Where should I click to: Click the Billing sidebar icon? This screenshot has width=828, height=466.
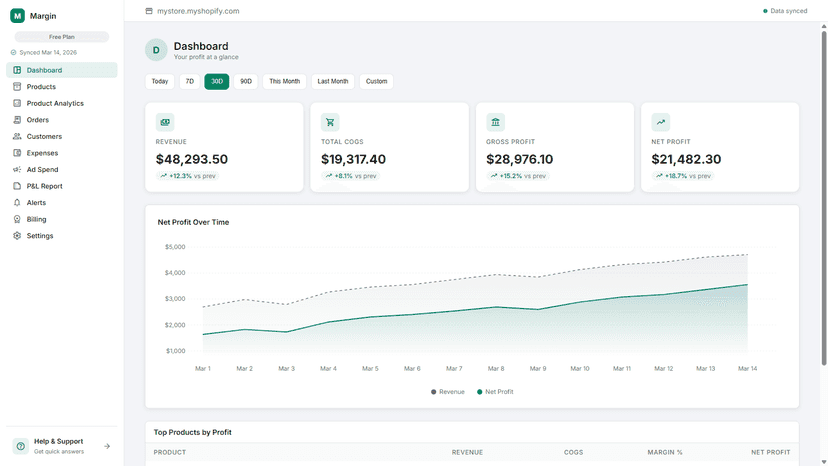(x=17, y=219)
